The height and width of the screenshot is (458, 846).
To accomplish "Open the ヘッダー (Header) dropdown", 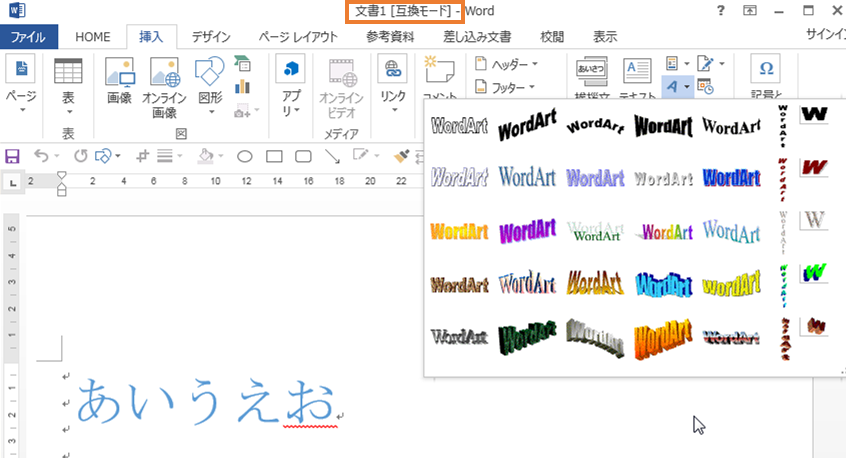I will coord(507,64).
